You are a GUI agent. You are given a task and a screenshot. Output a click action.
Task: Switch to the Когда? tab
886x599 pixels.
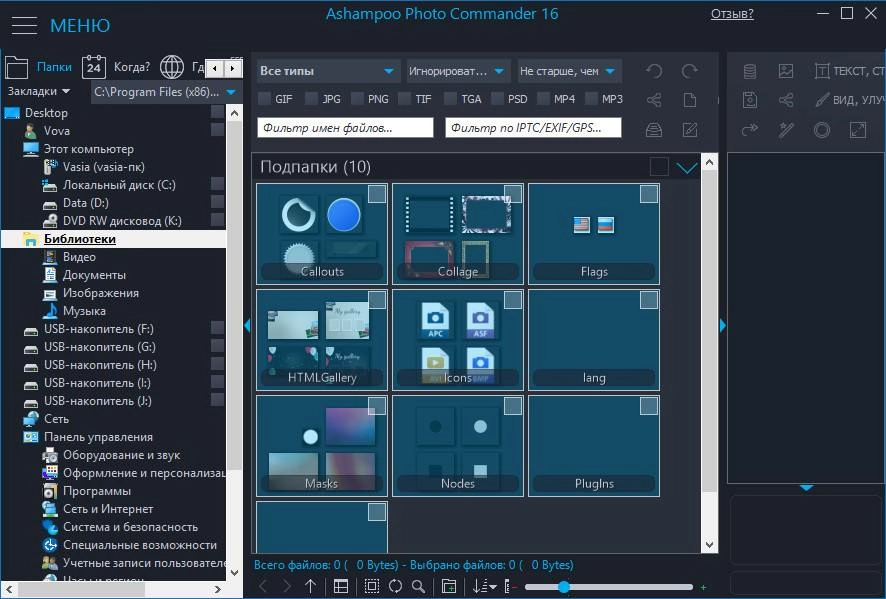pyautogui.click(x=116, y=67)
